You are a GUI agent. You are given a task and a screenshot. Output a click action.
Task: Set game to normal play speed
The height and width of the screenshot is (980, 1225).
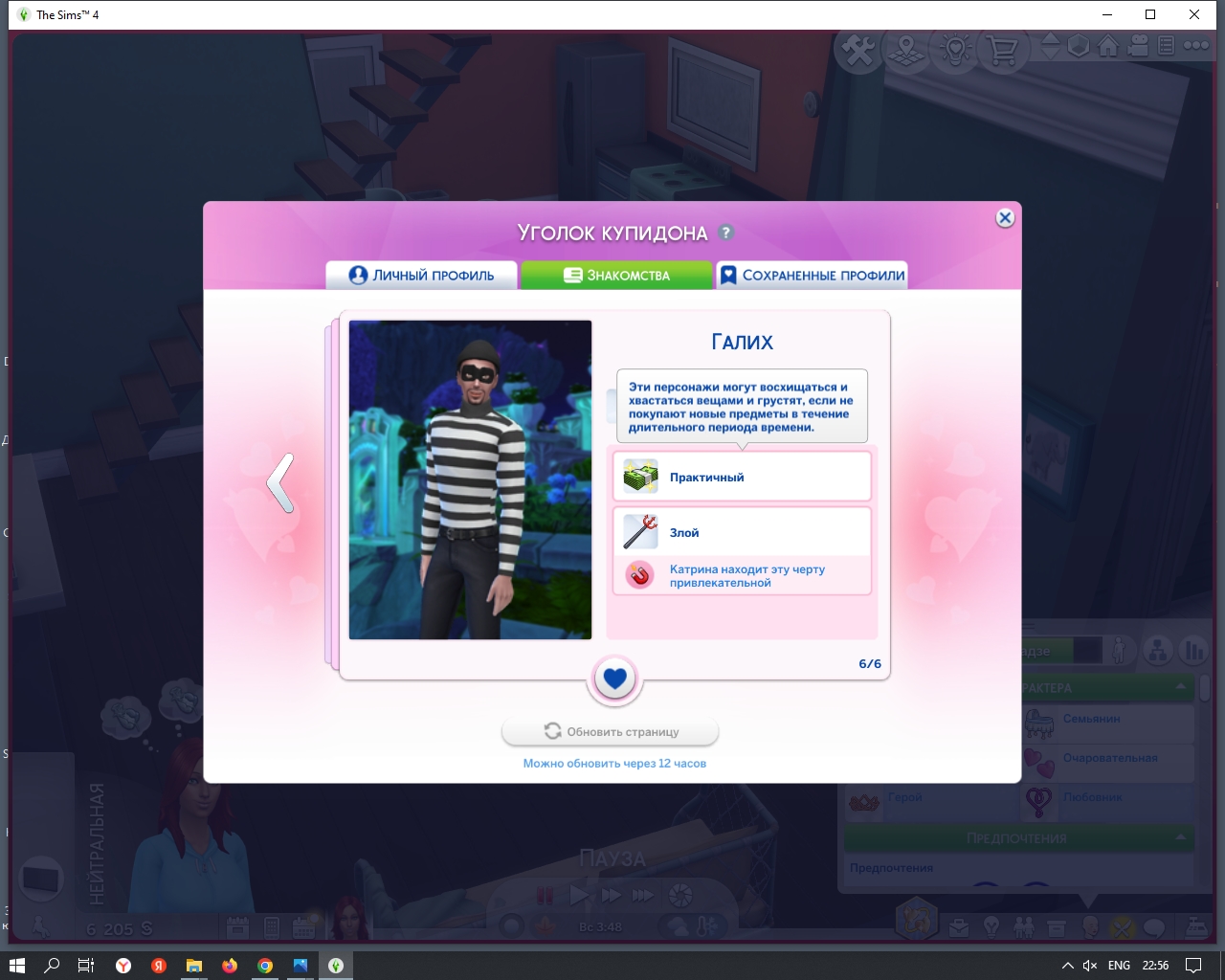pyautogui.click(x=578, y=896)
